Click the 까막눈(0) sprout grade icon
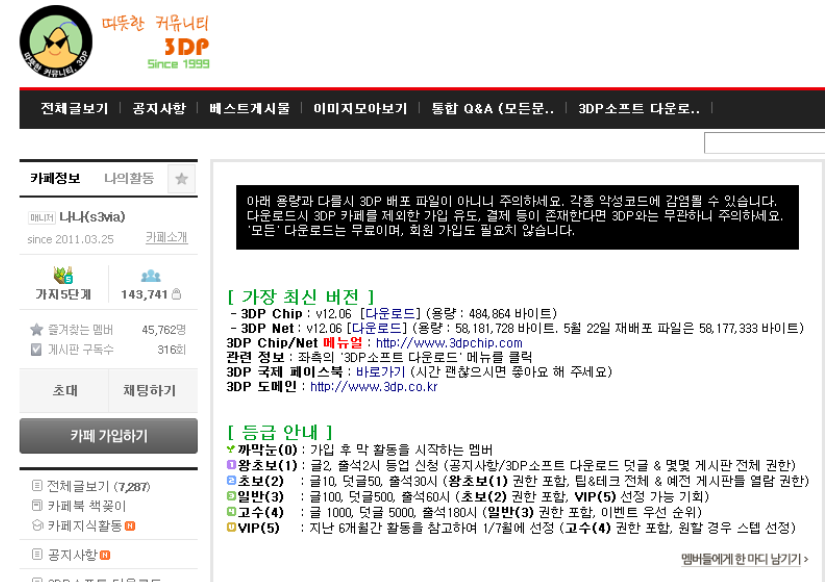Viewport: 825px width, 582px height. pyautogui.click(x=230, y=449)
